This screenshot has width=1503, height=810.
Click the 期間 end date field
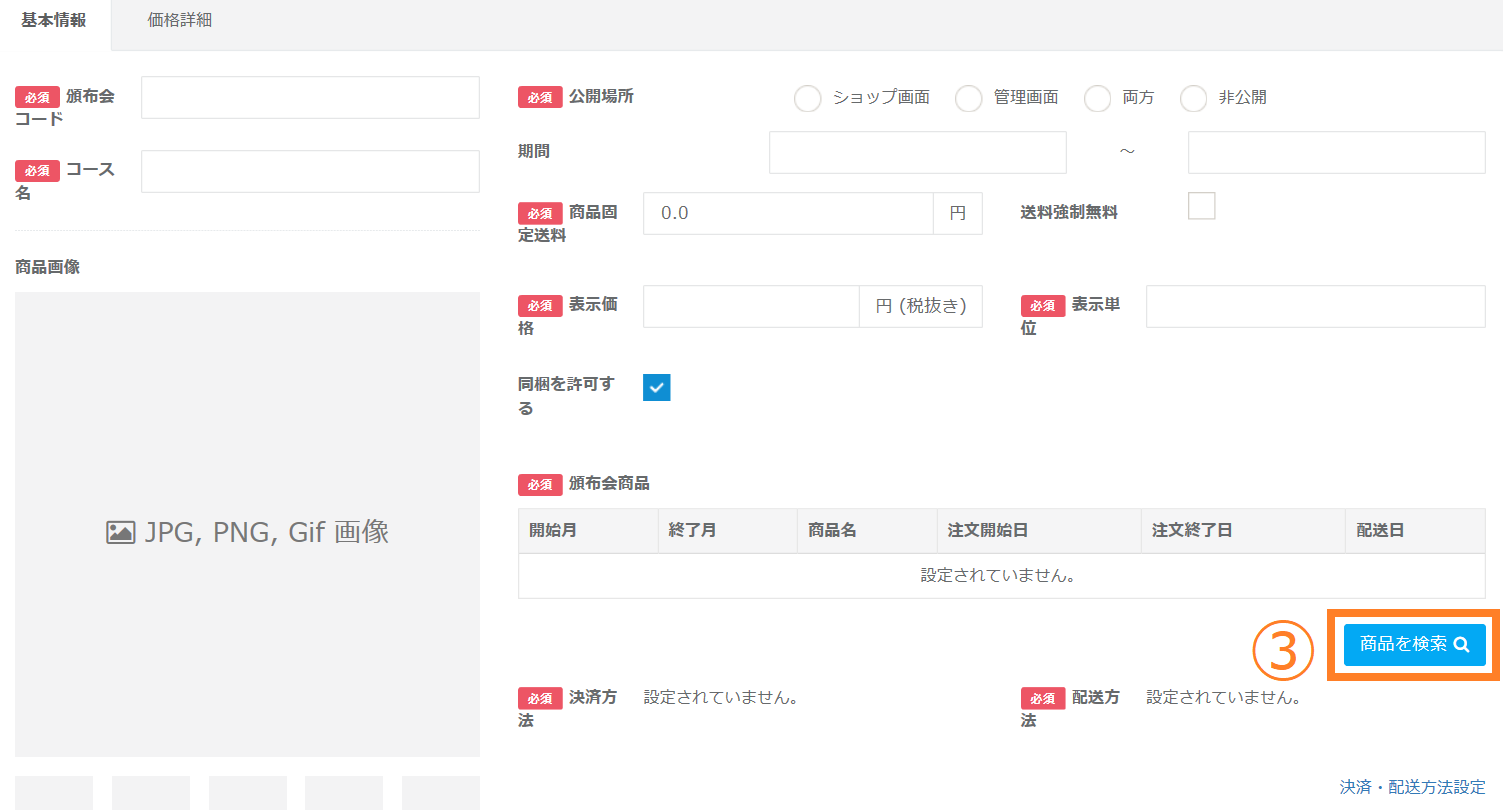1336,152
